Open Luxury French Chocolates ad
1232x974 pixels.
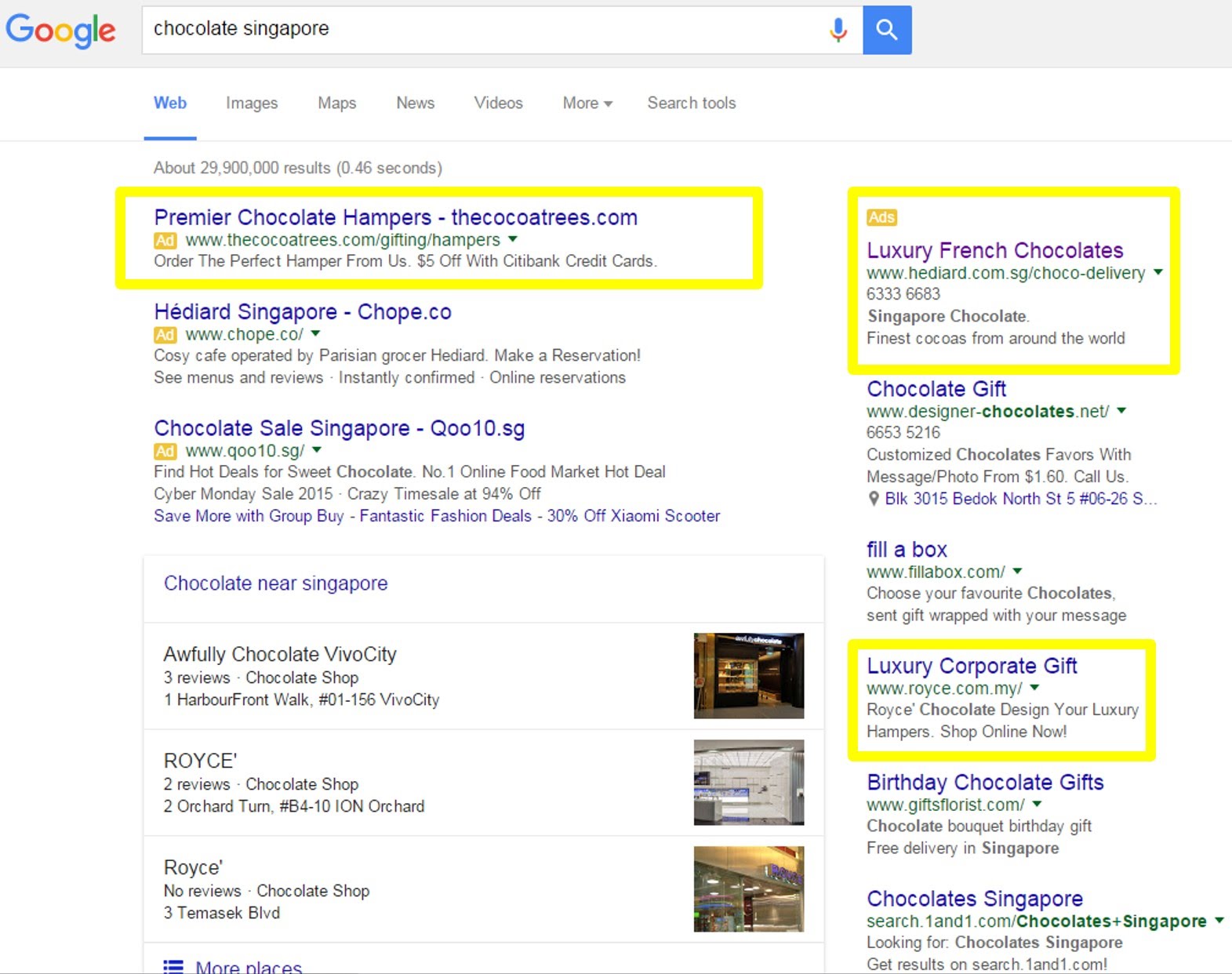[x=995, y=250]
